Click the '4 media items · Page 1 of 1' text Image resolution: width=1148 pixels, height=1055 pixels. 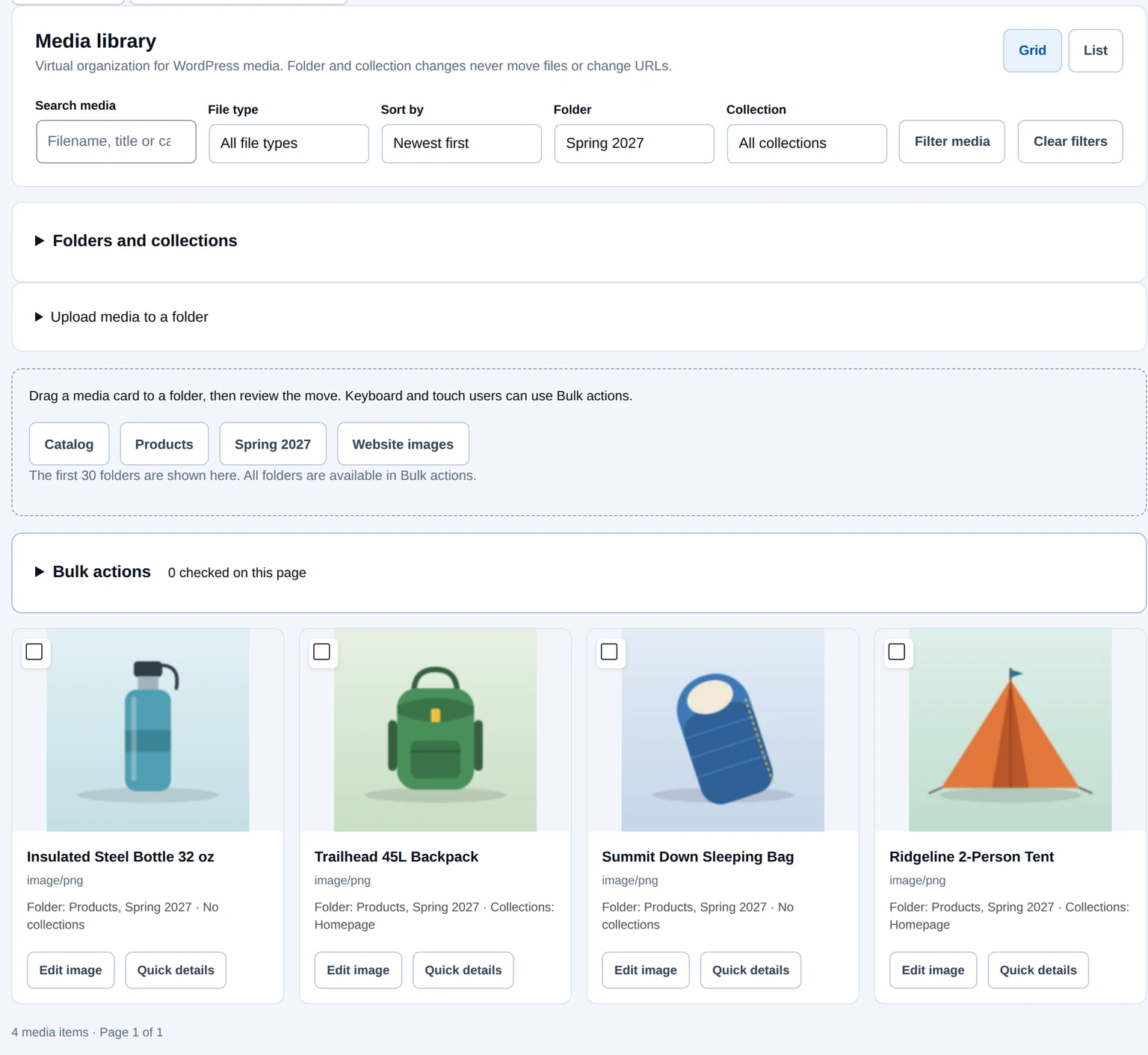tap(87, 1032)
